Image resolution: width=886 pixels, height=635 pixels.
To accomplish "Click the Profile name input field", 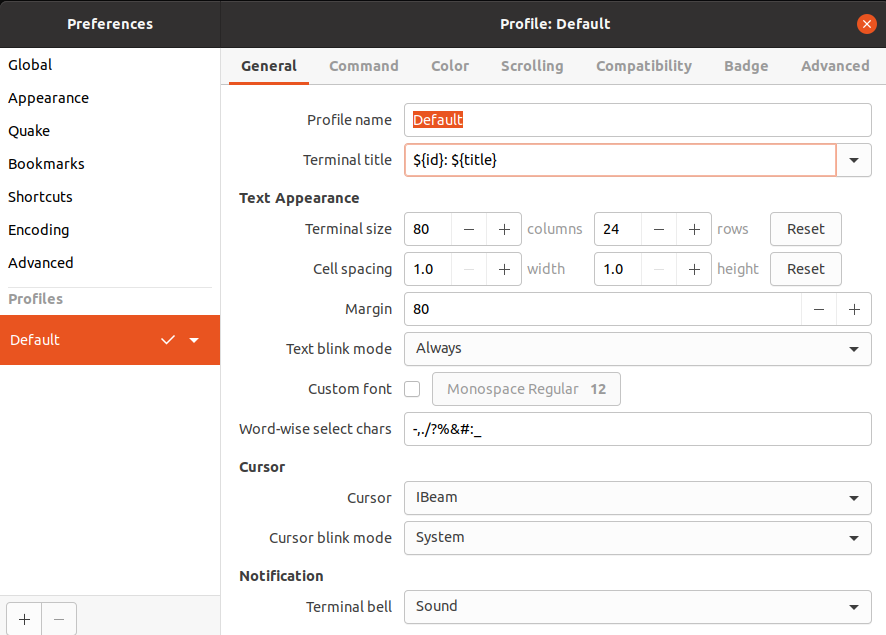I will [637, 120].
